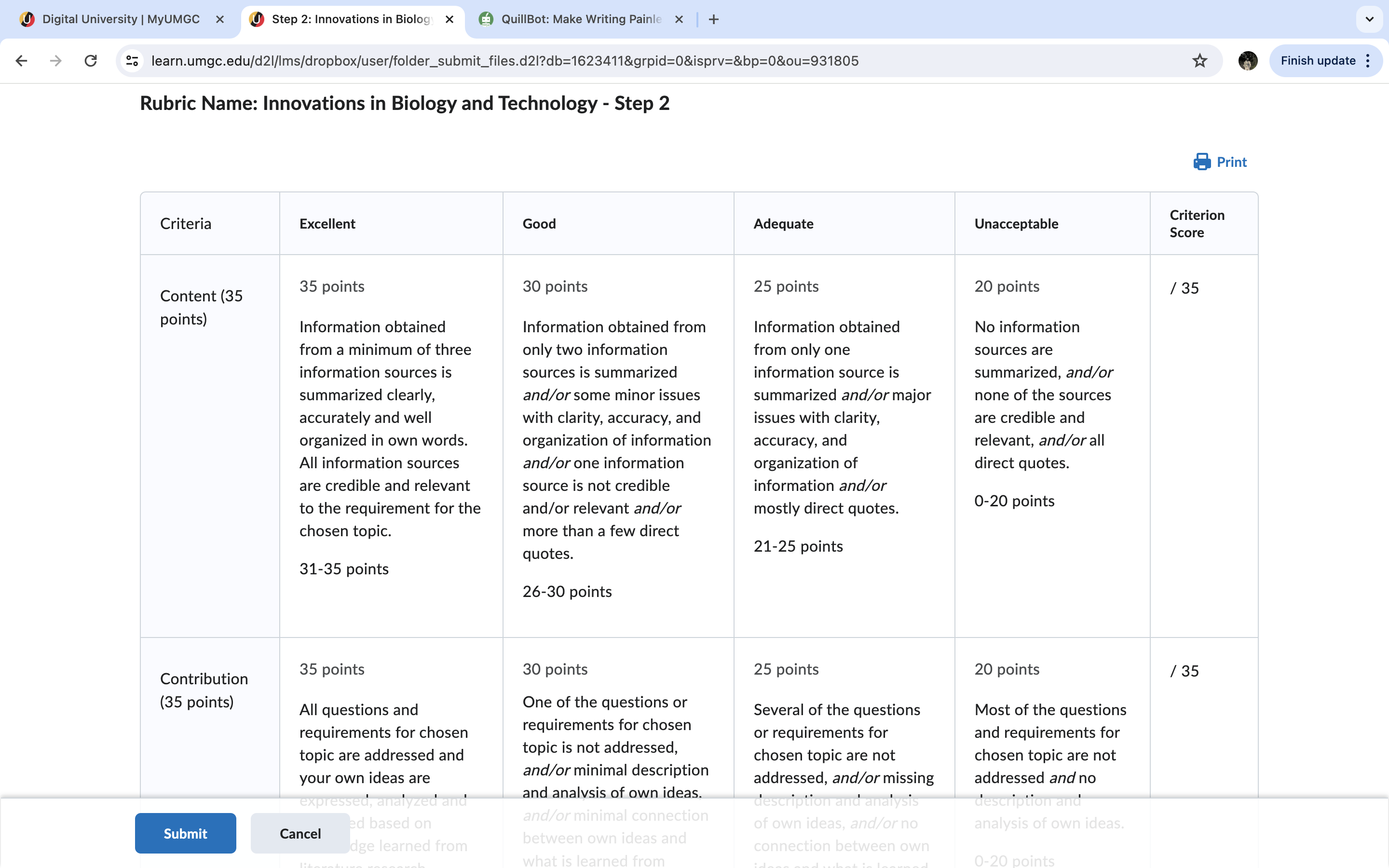This screenshot has height=868, width=1389.
Task: Click the Content Good level description text
Action: tap(616, 440)
